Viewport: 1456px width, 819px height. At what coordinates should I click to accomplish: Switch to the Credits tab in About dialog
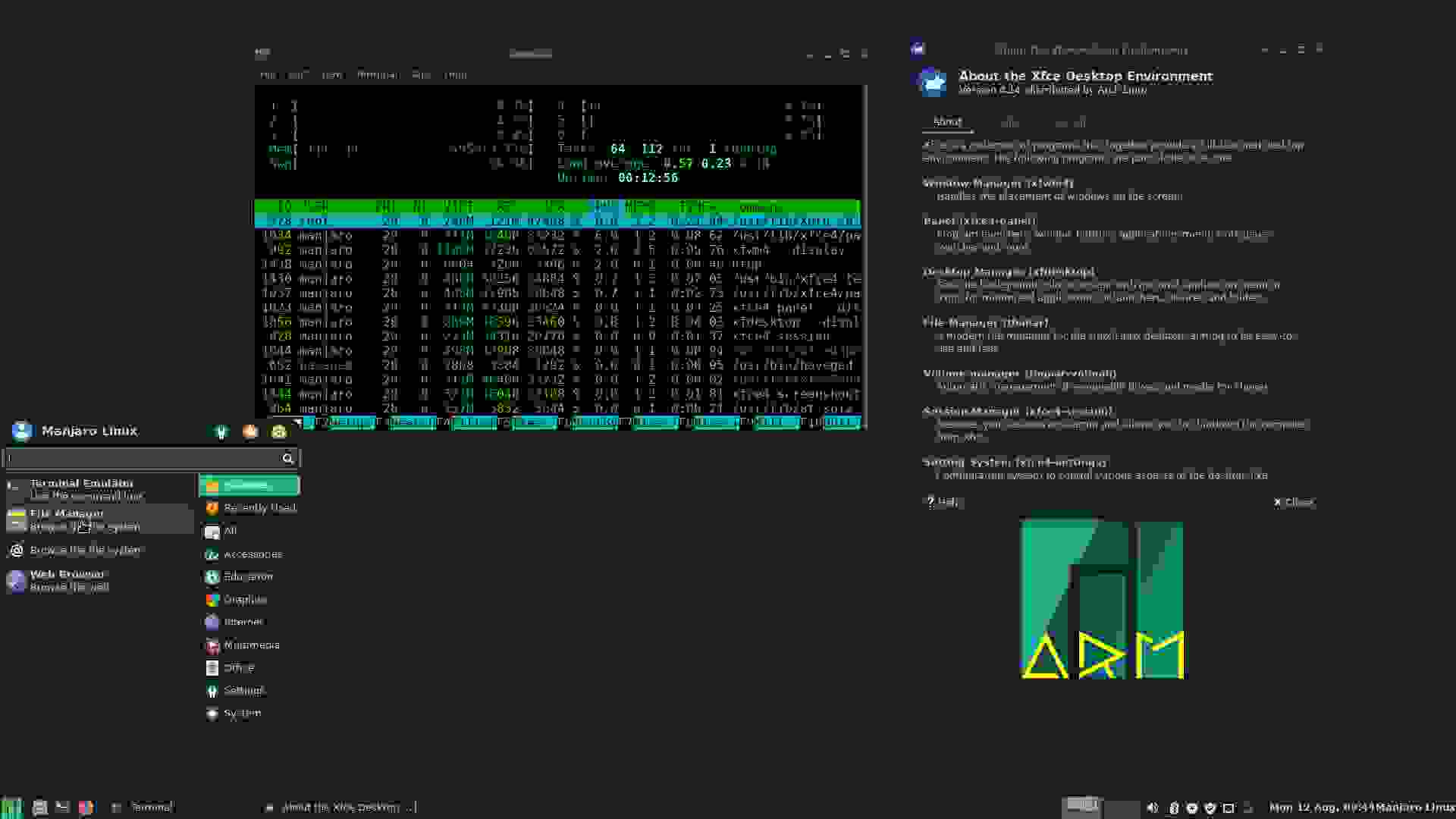[x=1009, y=122]
